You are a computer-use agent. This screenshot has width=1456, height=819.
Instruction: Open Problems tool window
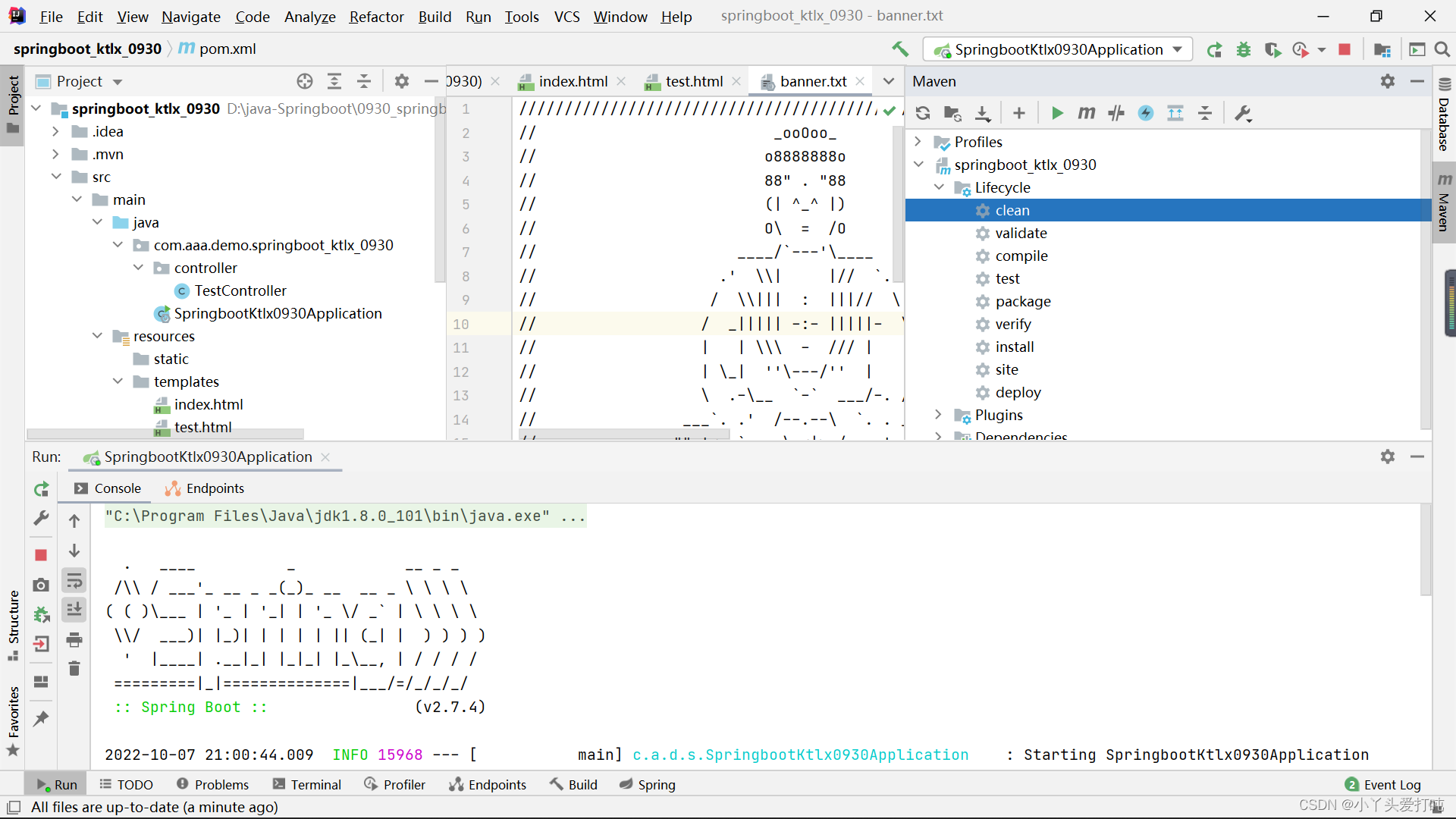click(212, 785)
